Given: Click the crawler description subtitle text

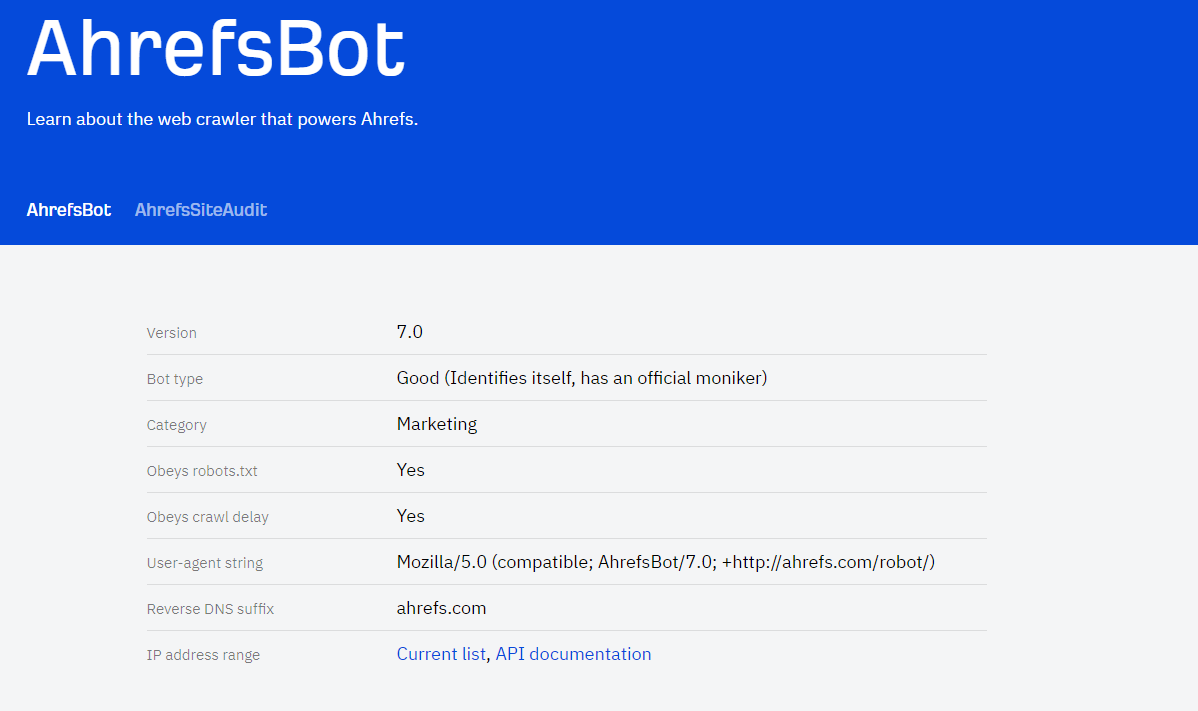Looking at the screenshot, I should [x=222, y=119].
